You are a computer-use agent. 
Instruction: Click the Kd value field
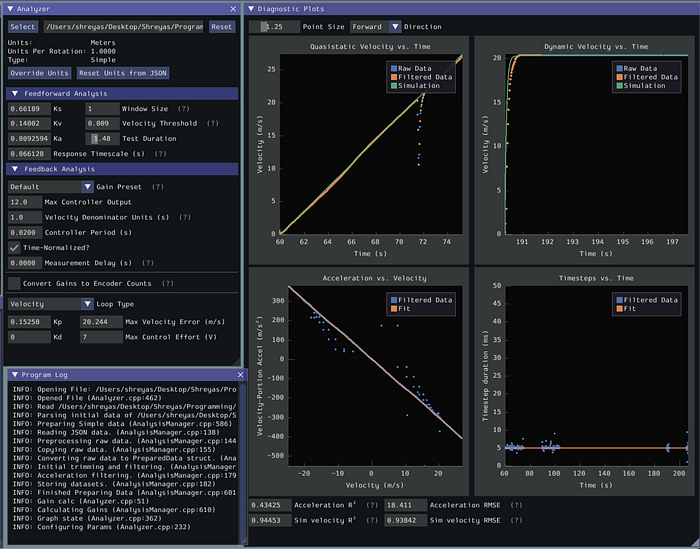coord(29,337)
